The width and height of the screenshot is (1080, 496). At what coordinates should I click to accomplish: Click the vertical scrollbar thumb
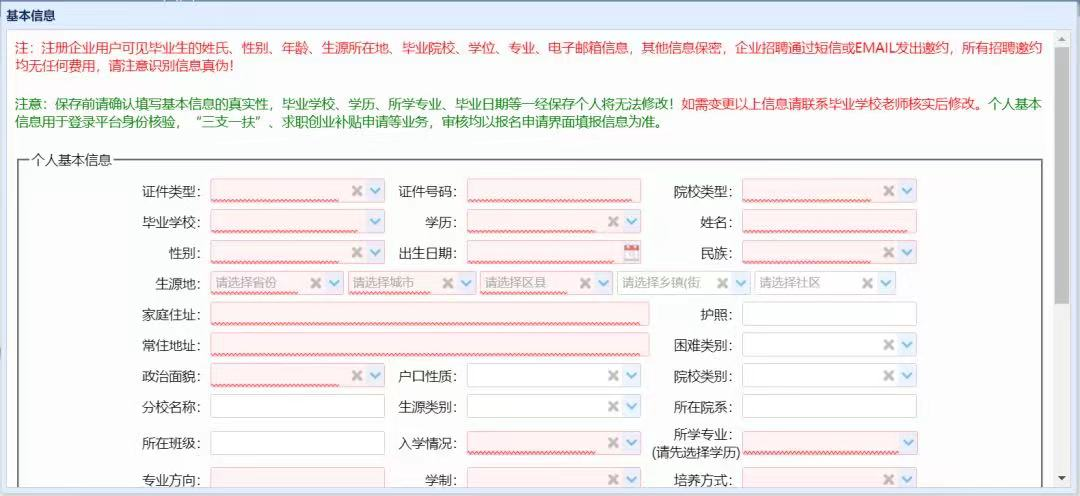pos(1061,176)
